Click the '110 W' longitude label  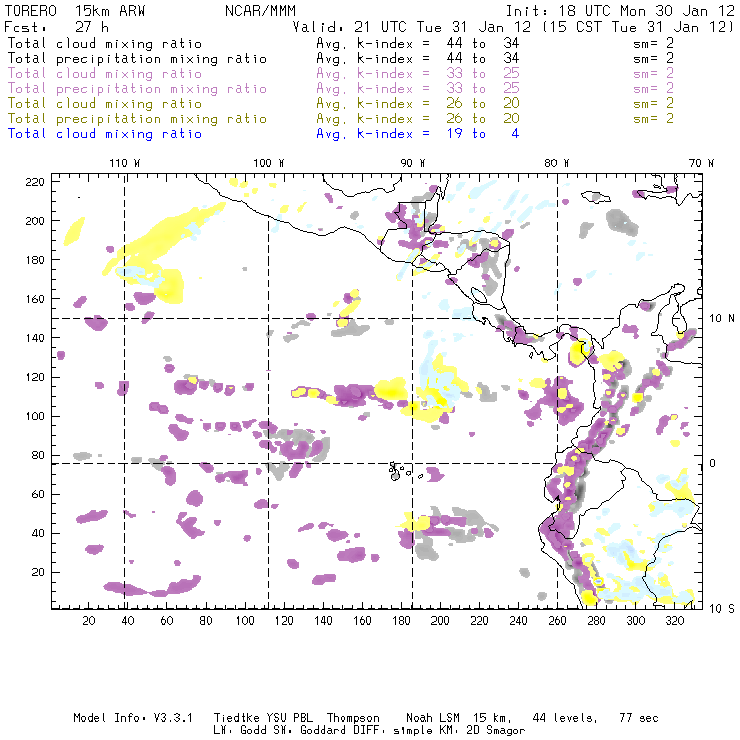(125, 163)
